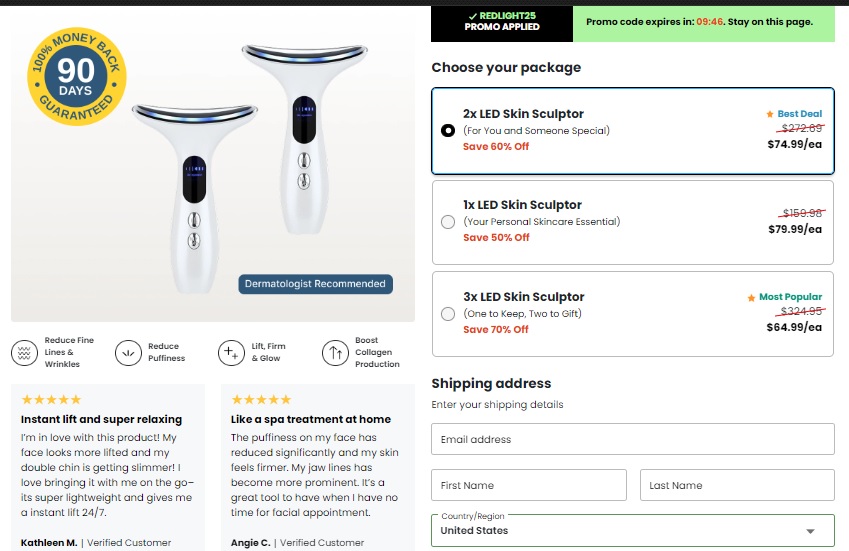The image size is (849, 551).
Task: Click the Reduce Fine Lines & Wrinkles icon
Action: (24, 352)
